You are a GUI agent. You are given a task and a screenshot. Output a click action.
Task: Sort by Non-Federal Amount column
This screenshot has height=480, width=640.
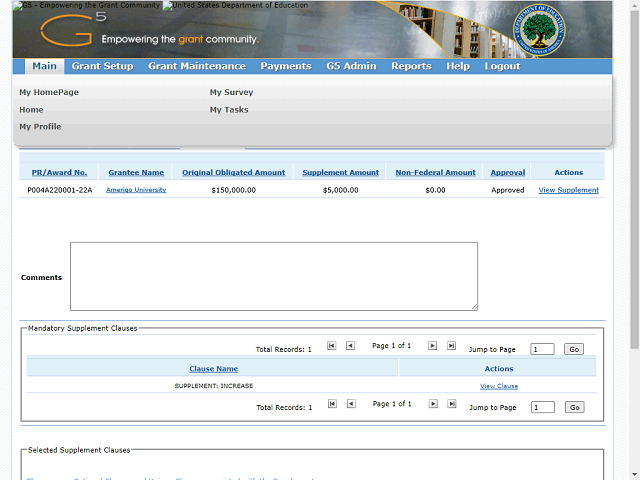tap(436, 173)
